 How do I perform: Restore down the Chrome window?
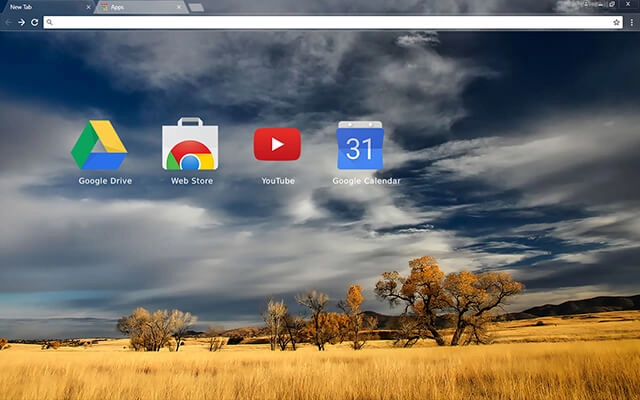point(612,4)
